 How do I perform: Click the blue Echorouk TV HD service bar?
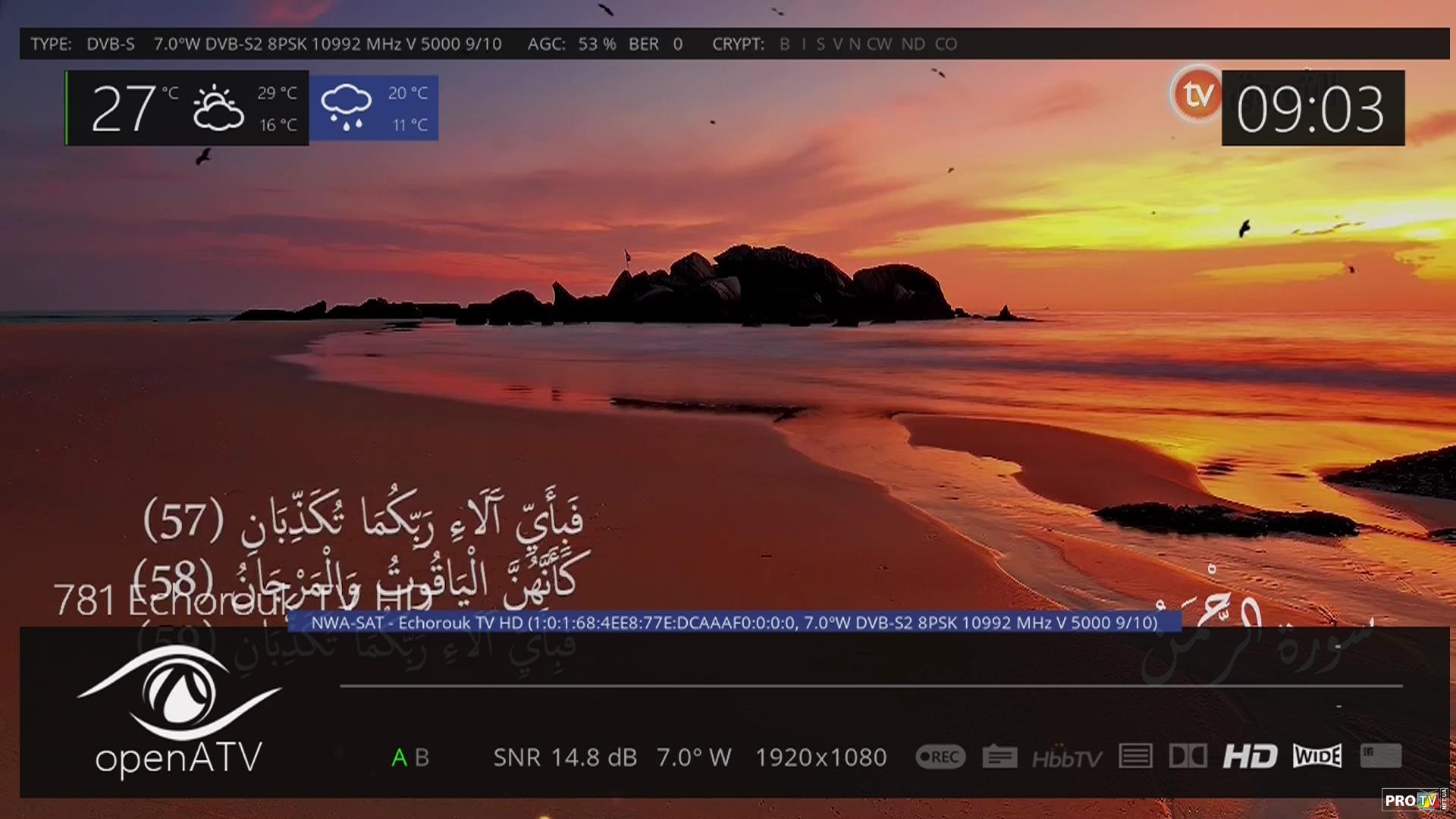pyautogui.click(x=734, y=623)
